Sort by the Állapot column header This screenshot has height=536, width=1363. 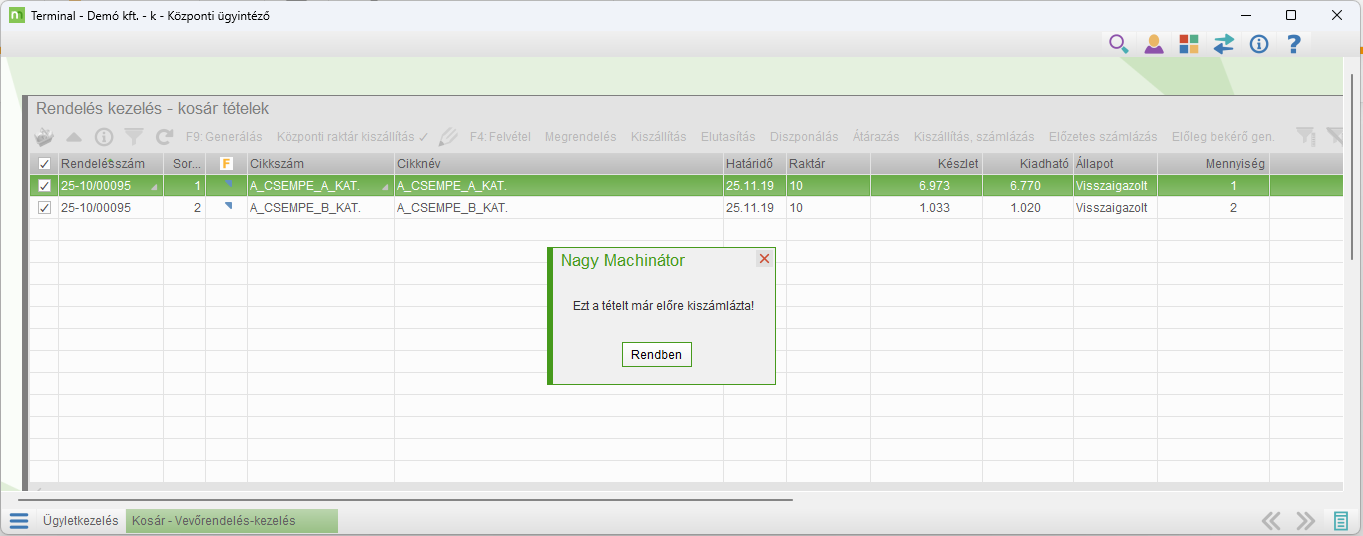1115,164
